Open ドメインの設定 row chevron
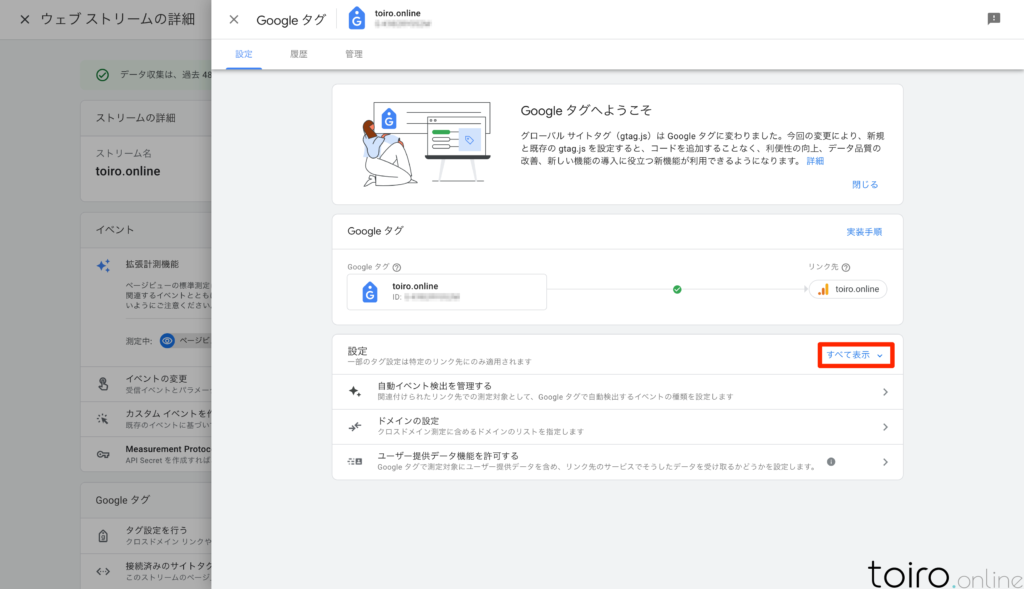Viewport: 1024px width, 589px height. pos(885,427)
